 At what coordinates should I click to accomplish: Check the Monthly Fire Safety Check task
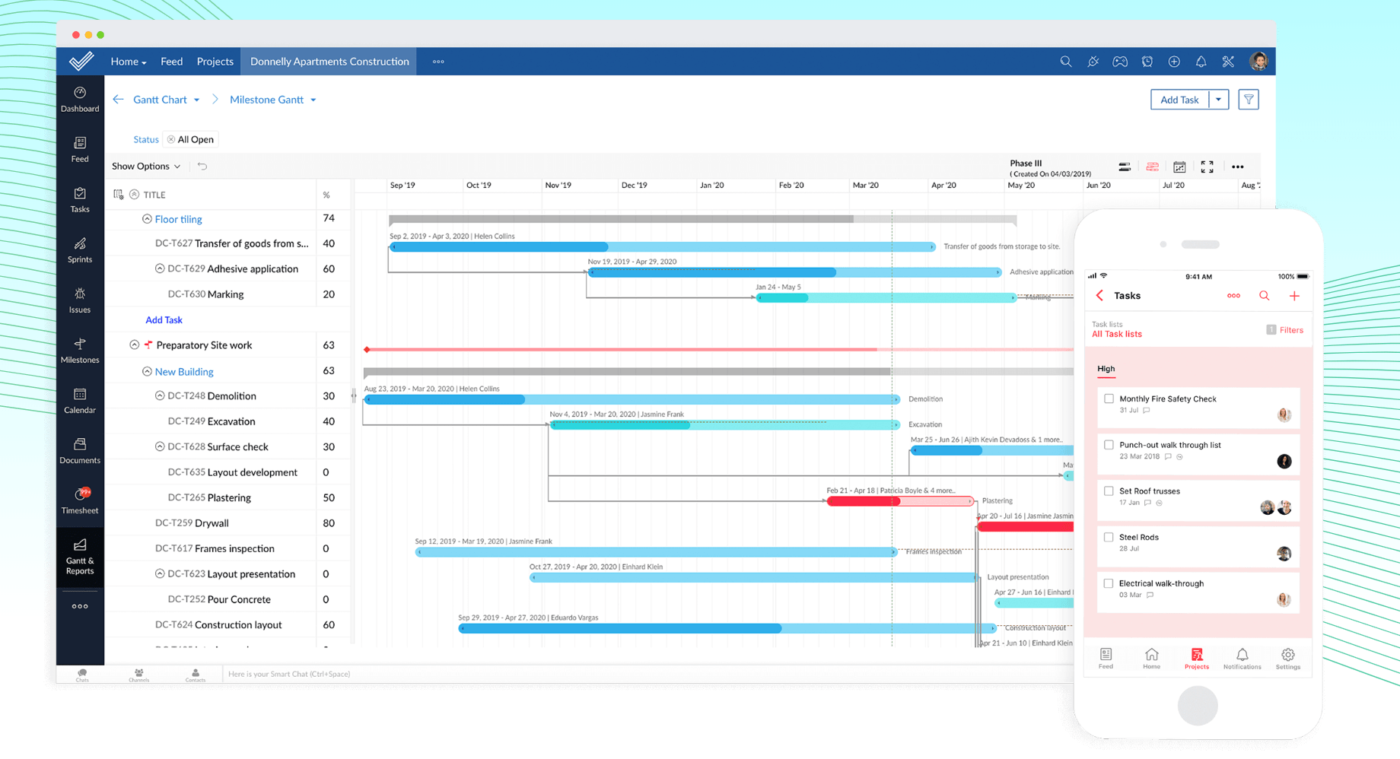[x=1108, y=399]
